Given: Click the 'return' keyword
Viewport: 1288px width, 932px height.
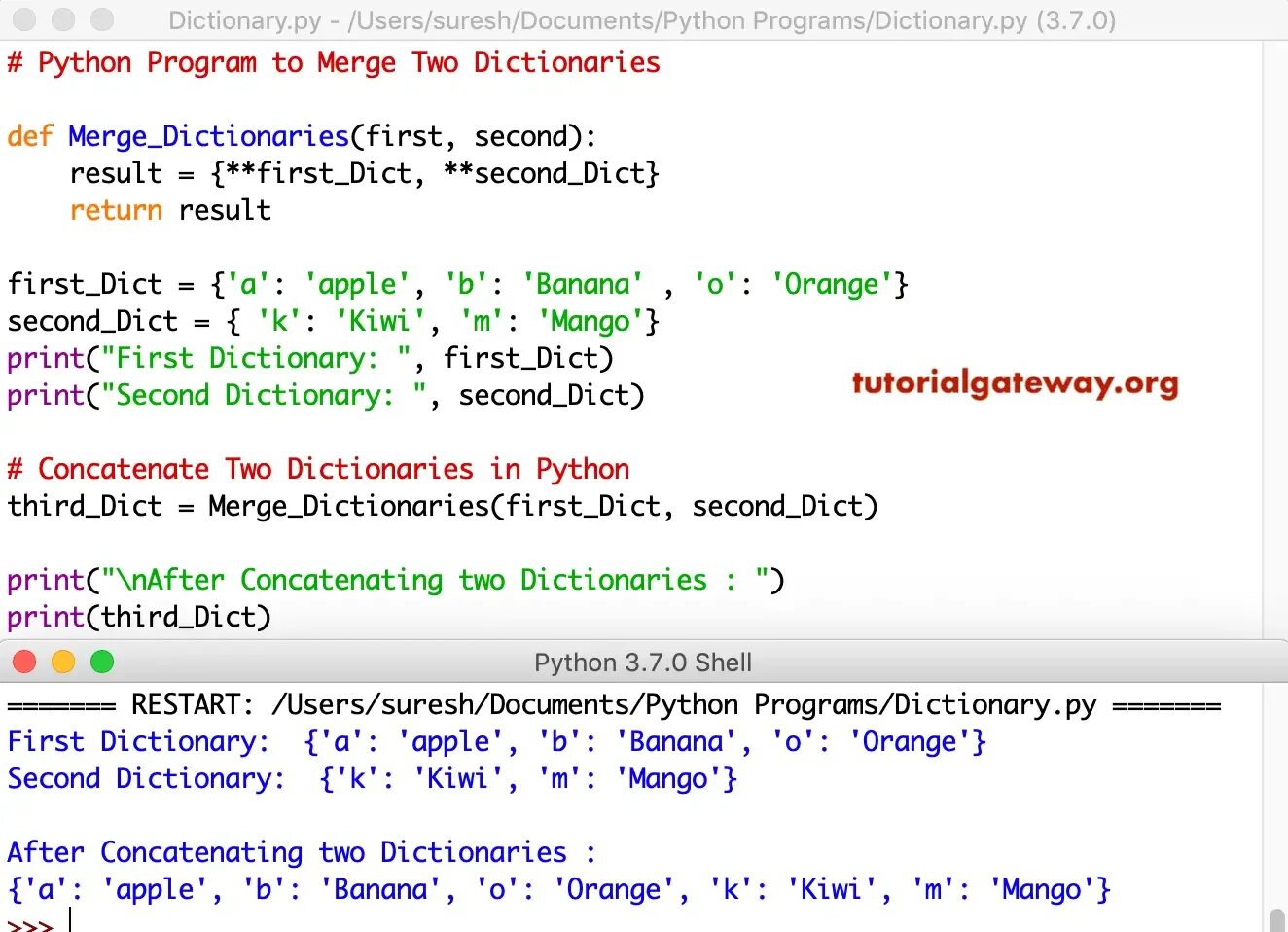Looking at the screenshot, I should (x=116, y=210).
